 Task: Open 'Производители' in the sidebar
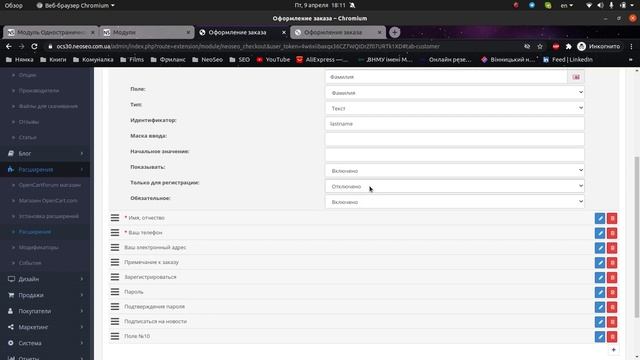coord(39,91)
